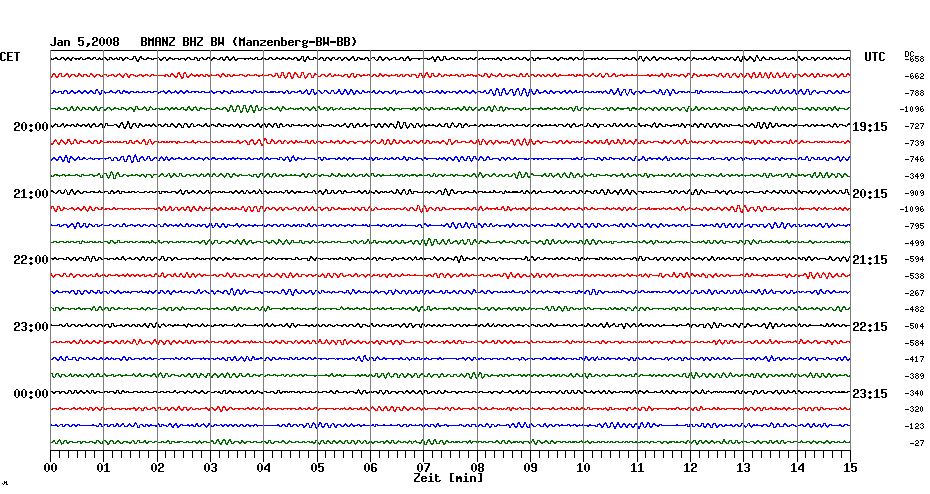Click minute axis tick label '03'
This screenshot has width=930, height=494.
tap(211, 468)
